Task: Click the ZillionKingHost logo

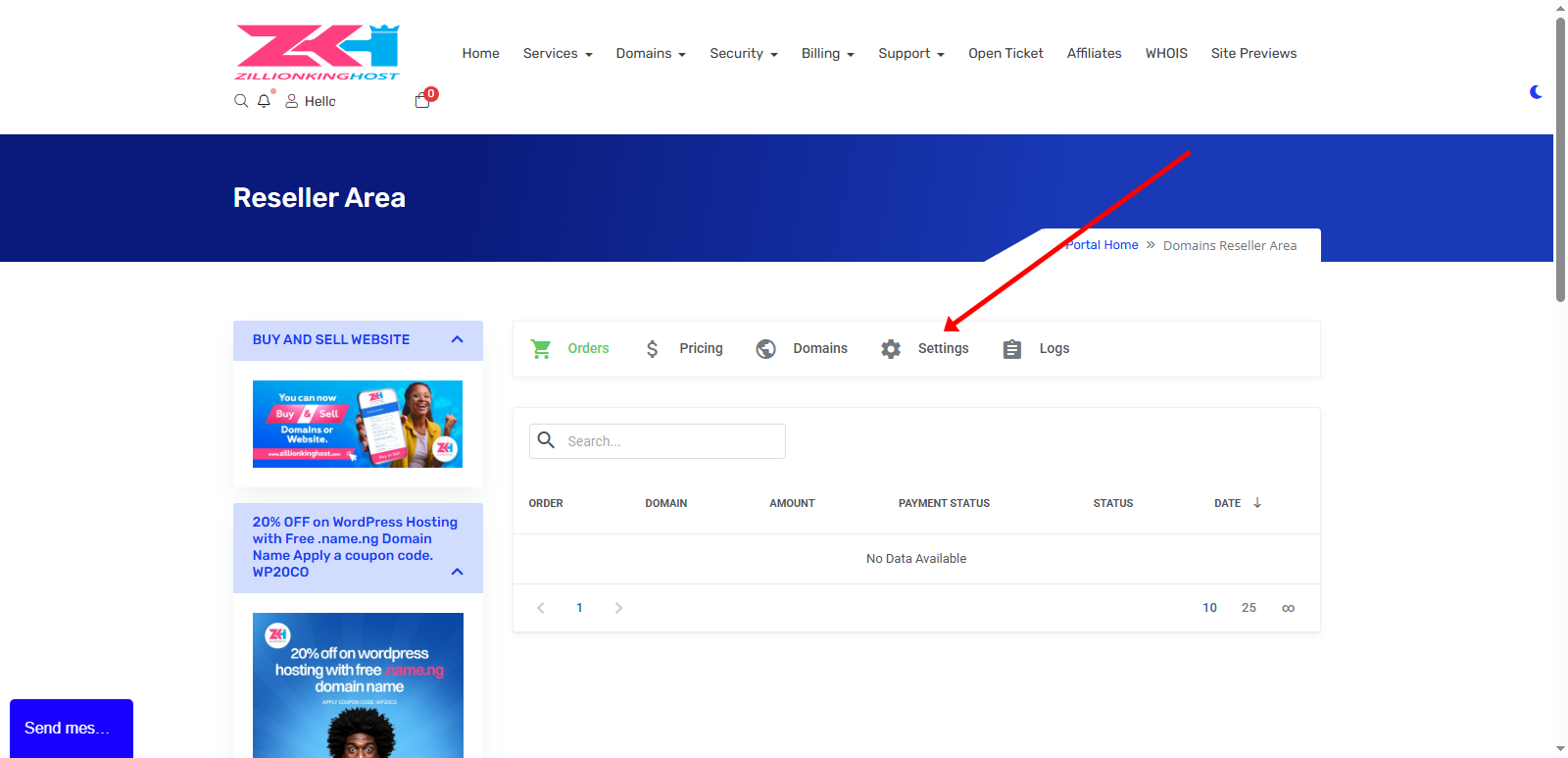Action: (x=317, y=53)
